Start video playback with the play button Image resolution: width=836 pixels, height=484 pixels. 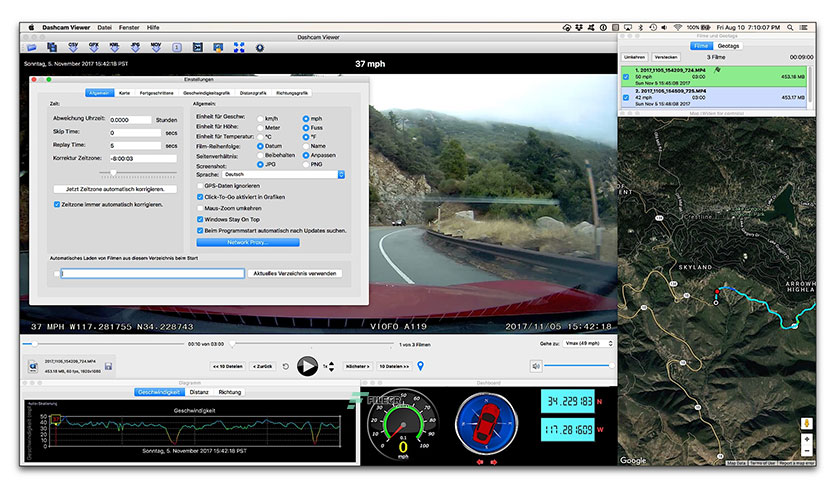coord(307,366)
